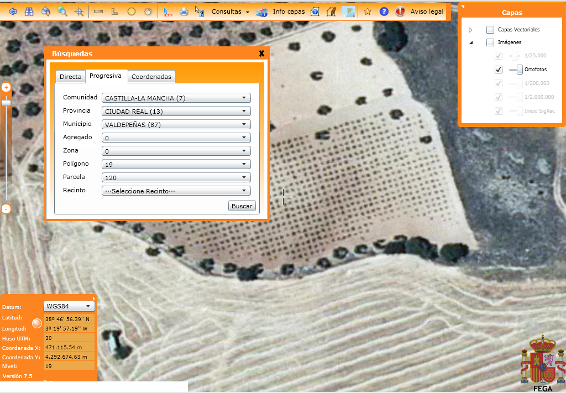Click the Longitud coordinate field

click(x=69, y=328)
